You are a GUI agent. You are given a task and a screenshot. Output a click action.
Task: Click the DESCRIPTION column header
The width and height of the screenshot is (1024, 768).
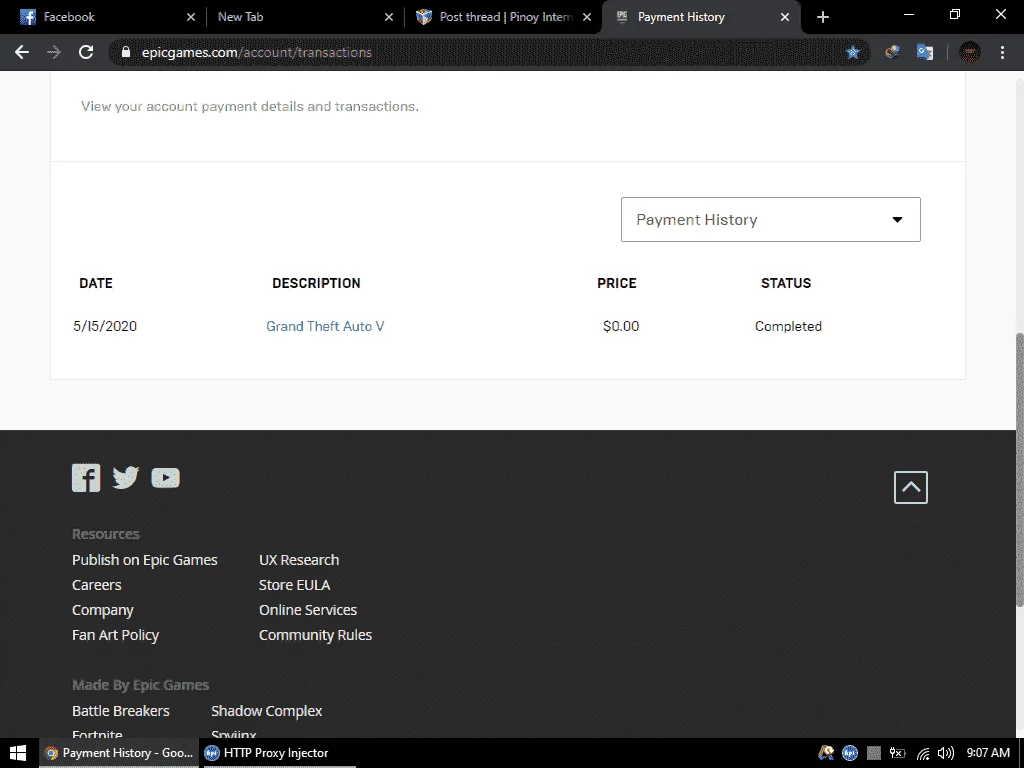click(316, 283)
